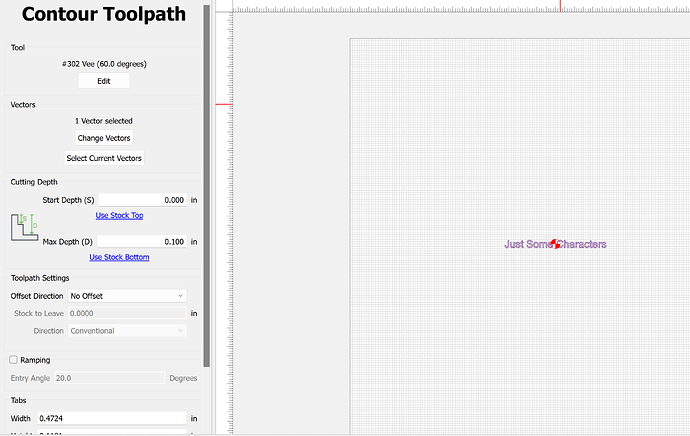Click Select Current Vectors button
690x436 pixels.
(x=104, y=158)
